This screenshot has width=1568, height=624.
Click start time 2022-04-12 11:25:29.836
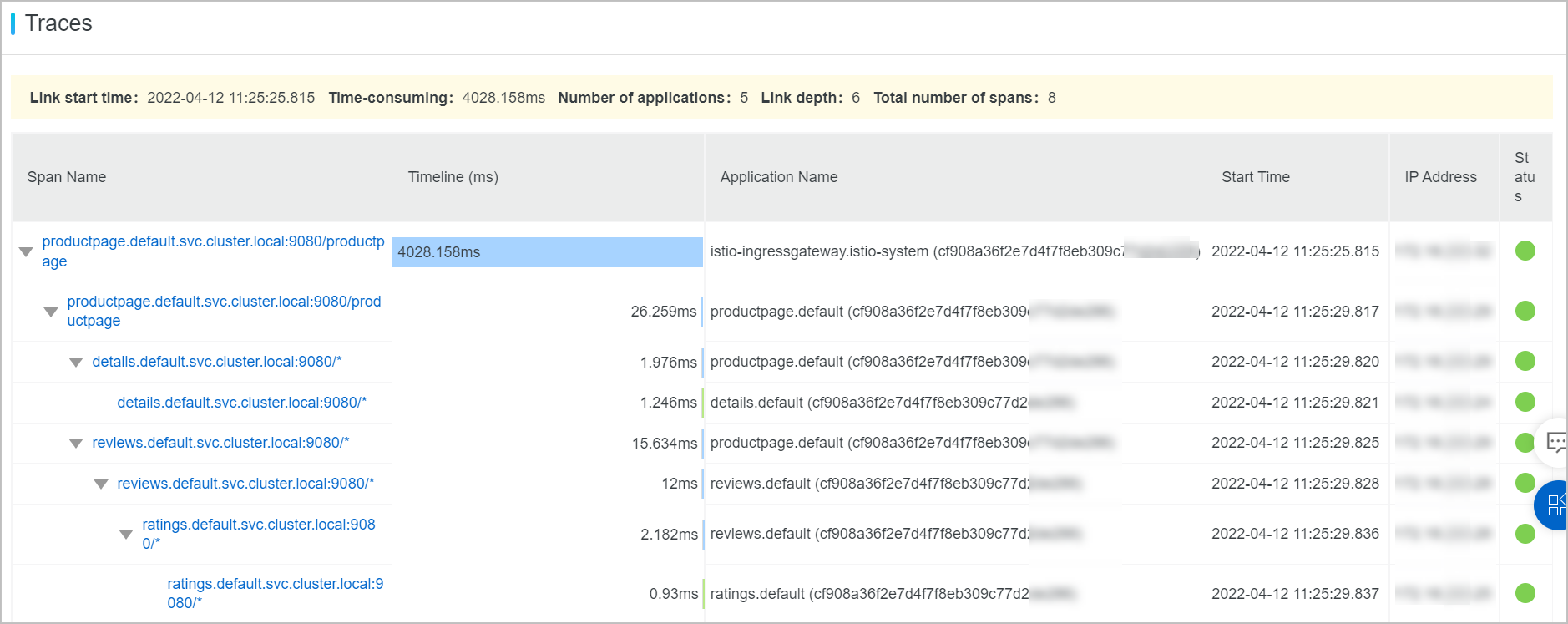click(x=1295, y=534)
